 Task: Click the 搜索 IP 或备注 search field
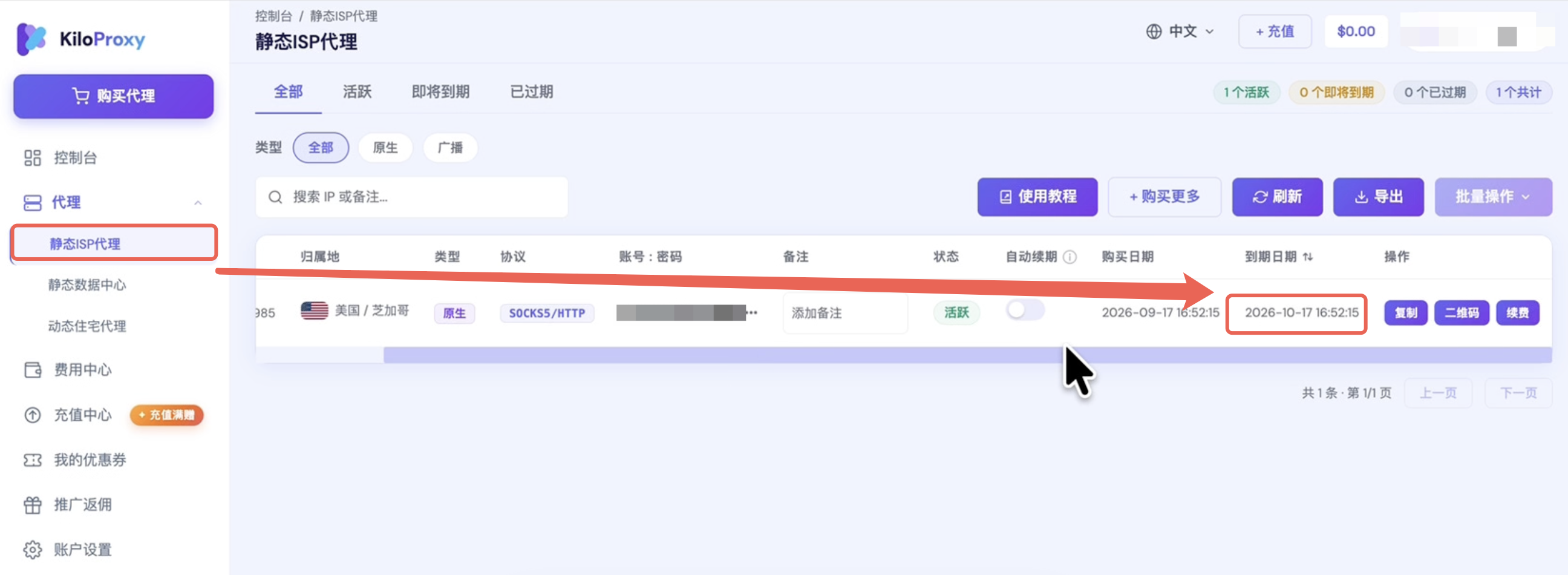pyautogui.click(x=411, y=197)
